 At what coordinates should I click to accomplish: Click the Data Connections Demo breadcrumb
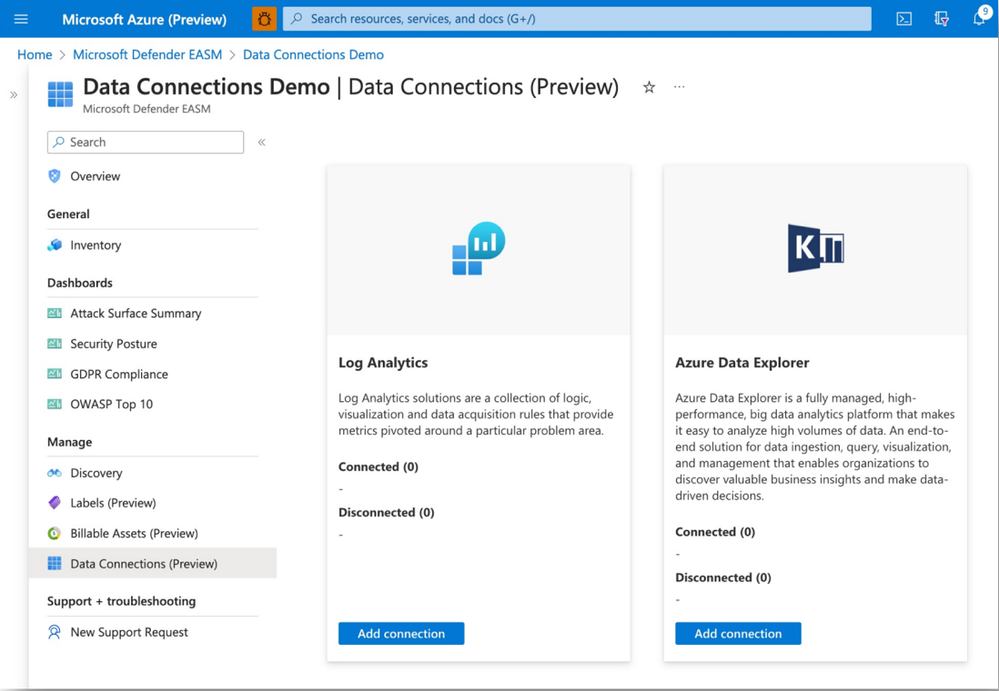click(x=313, y=55)
